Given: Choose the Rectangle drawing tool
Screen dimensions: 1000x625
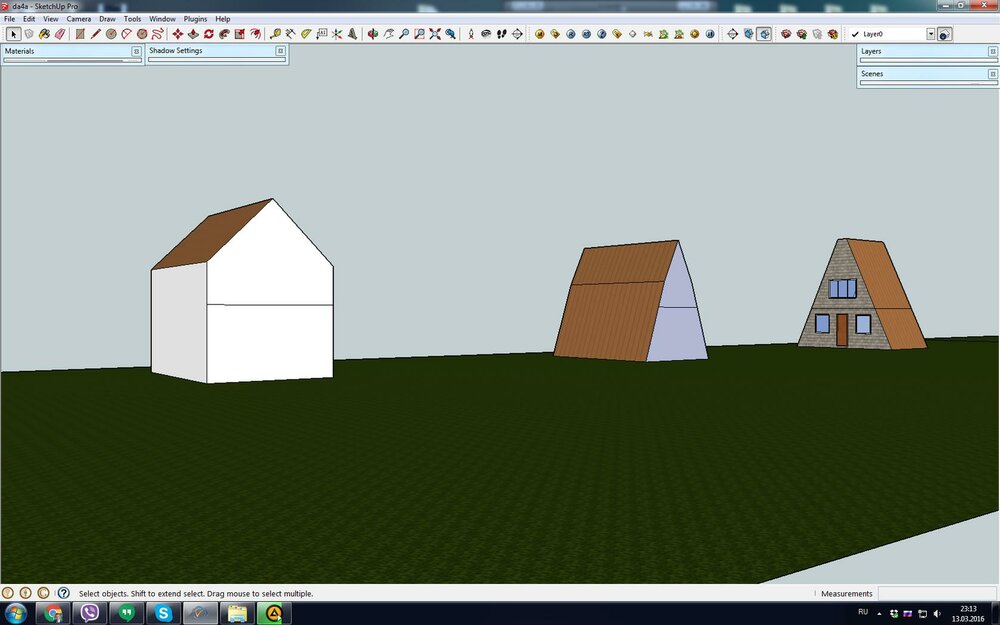Looking at the screenshot, I should coord(80,33).
